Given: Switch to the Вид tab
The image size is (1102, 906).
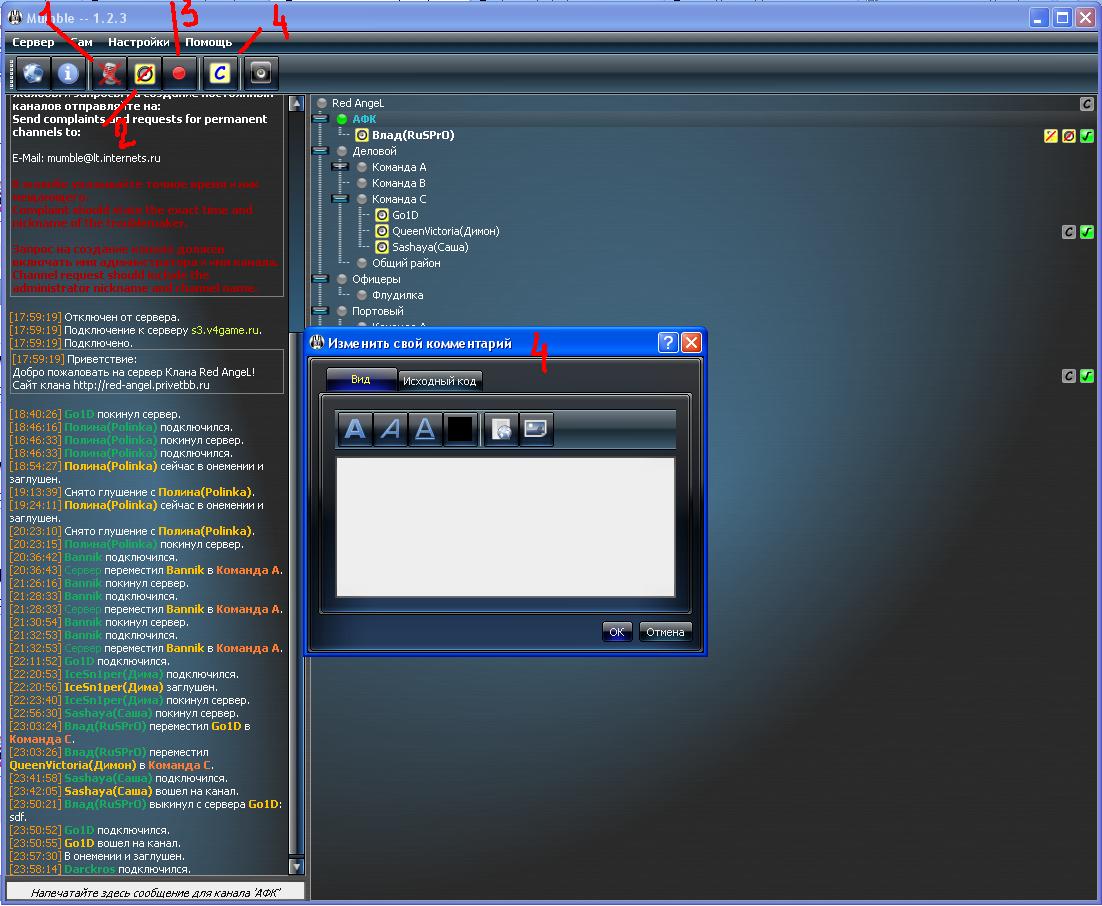Looking at the screenshot, I should click(x=361, y=380).
